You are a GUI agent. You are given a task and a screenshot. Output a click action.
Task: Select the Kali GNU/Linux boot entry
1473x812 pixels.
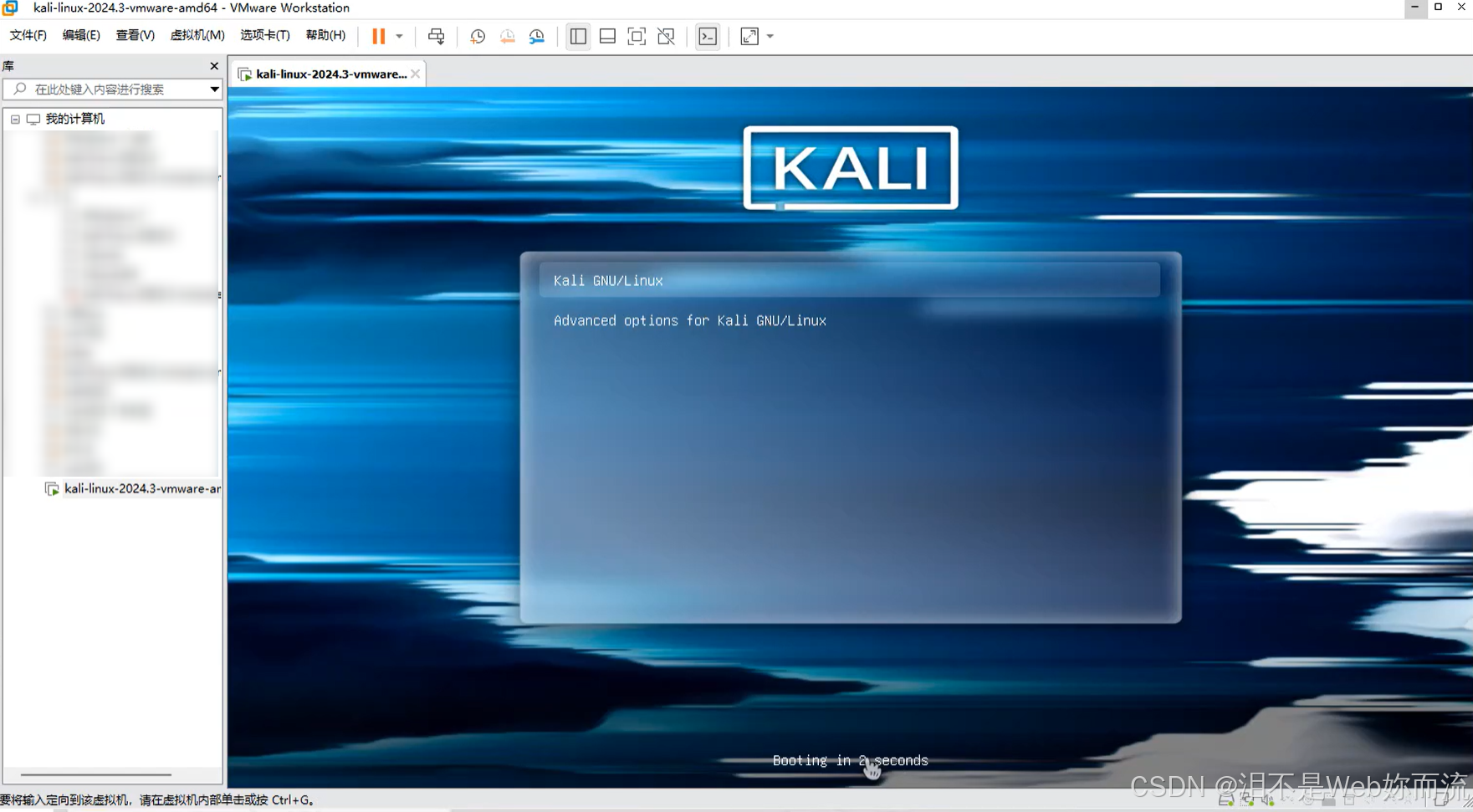849,280
